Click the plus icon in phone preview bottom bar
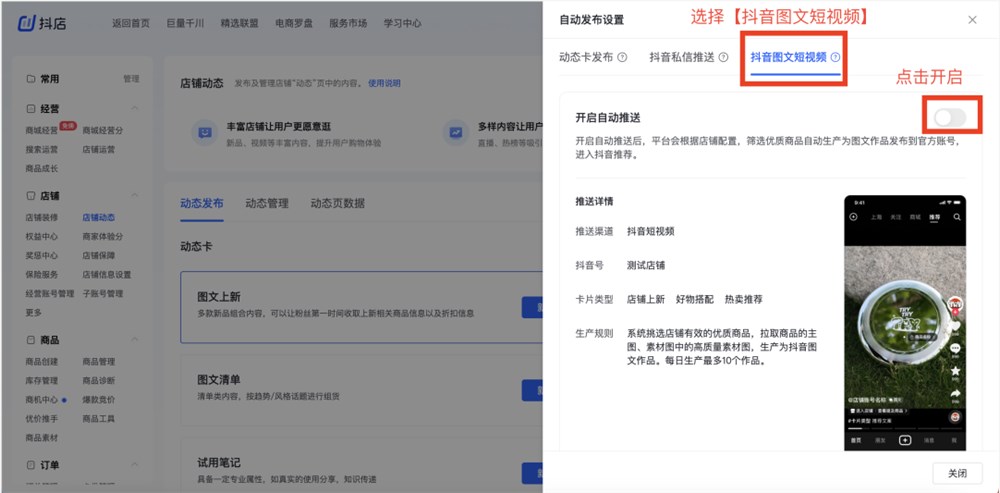The width and height of the screenshot is (1000, 493). coord(904,440)
